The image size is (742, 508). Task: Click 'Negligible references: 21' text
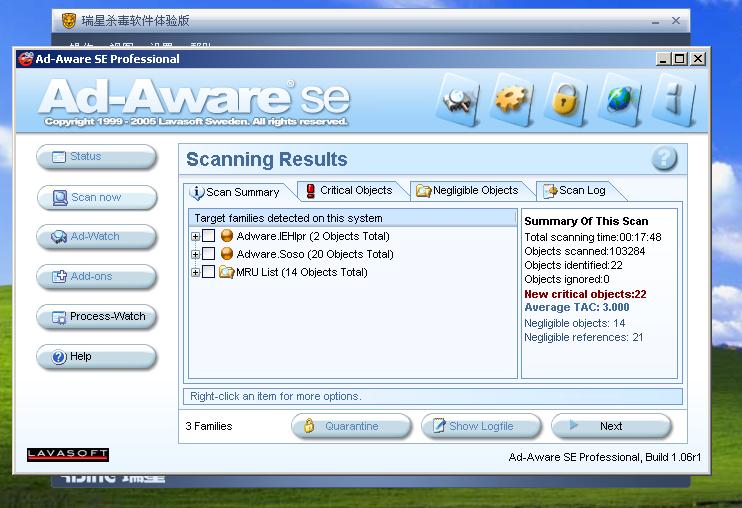coord(583,337)
